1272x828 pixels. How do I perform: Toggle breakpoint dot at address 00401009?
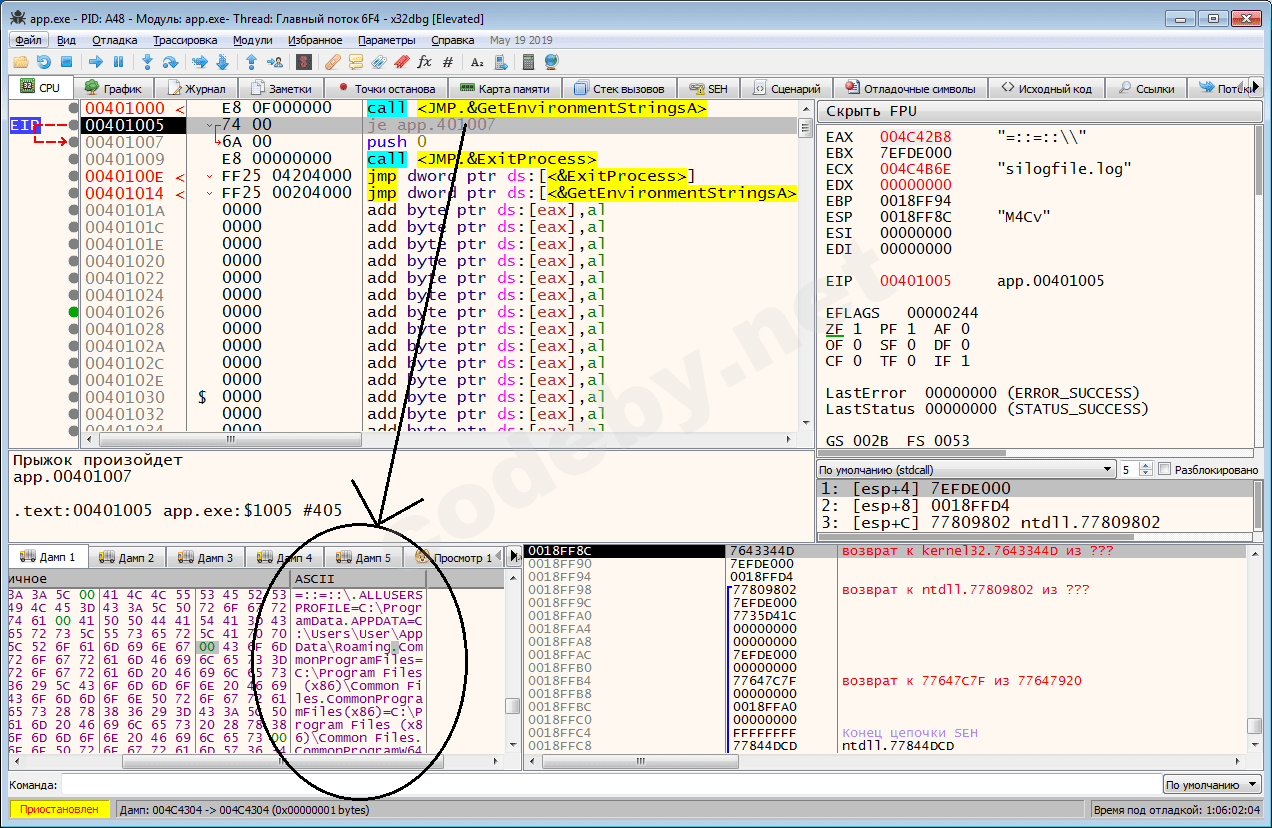74,159
